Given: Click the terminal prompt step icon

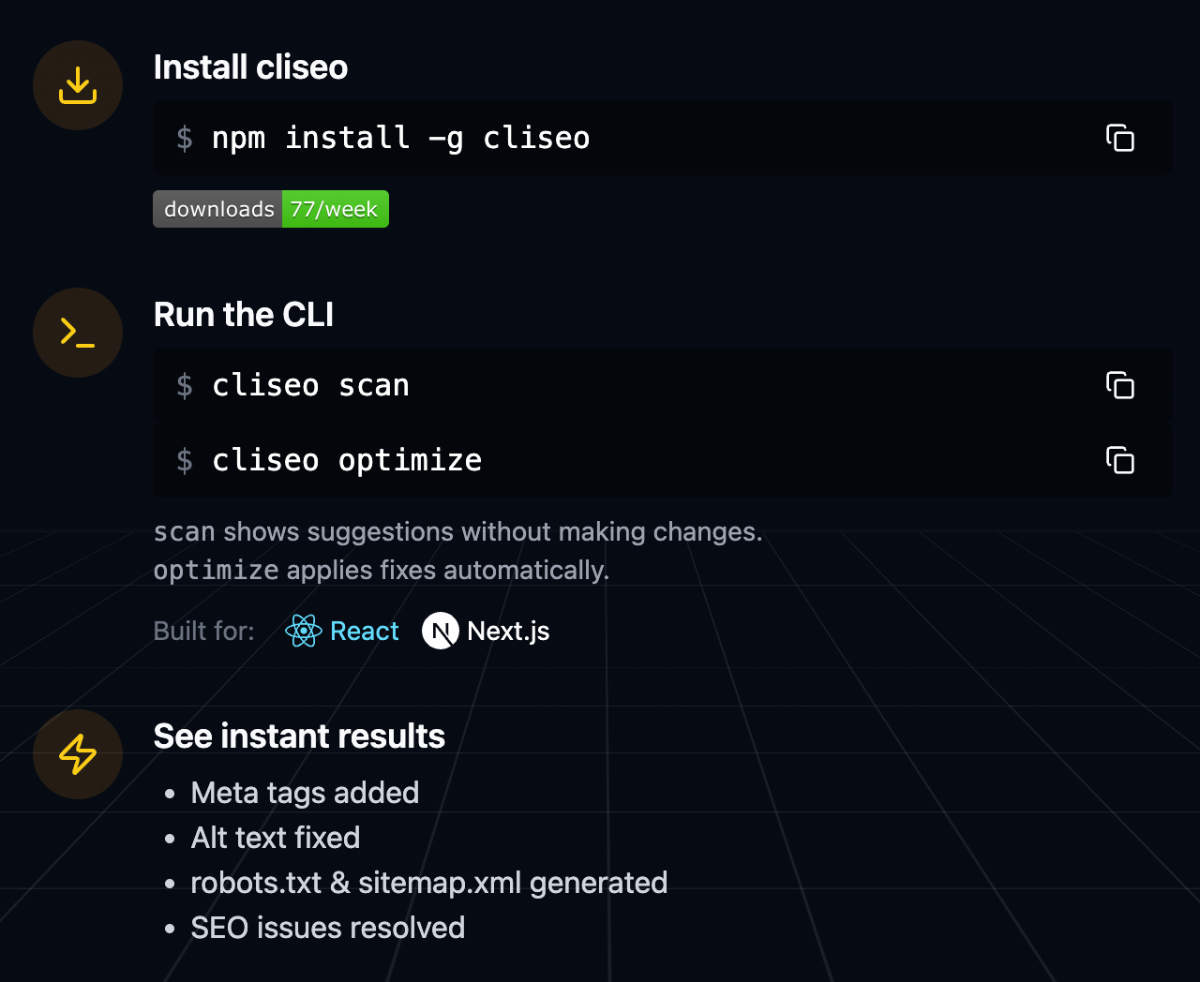Looking at the screenshot, I should (x=78, y=333).
